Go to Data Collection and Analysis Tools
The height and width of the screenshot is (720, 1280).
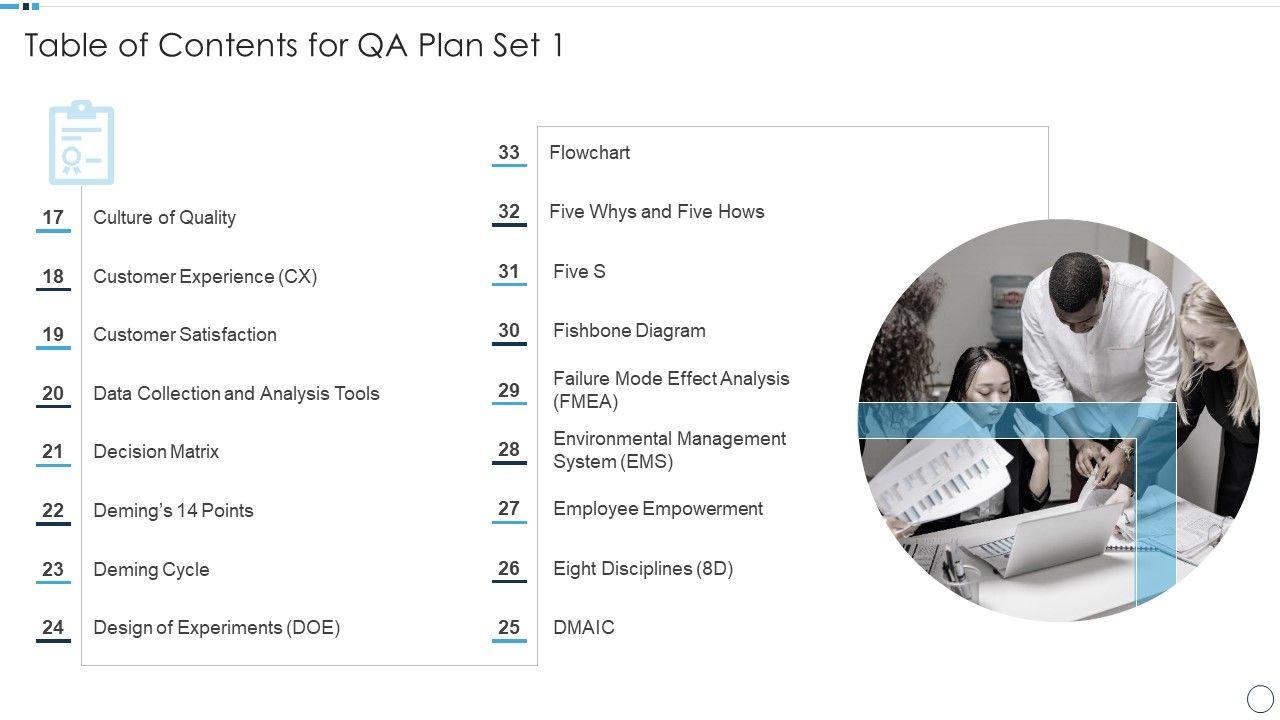click(236, 394)
